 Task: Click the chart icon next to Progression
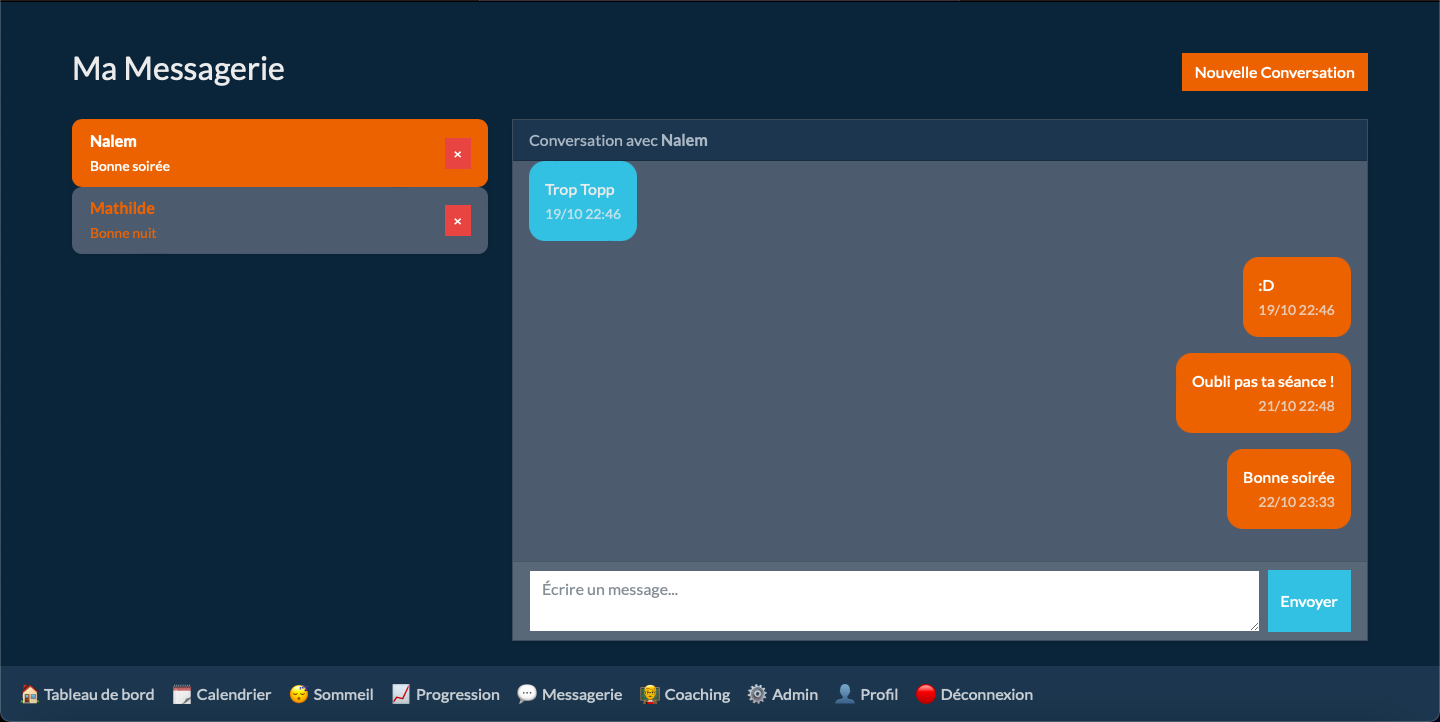tap(401, 694)
